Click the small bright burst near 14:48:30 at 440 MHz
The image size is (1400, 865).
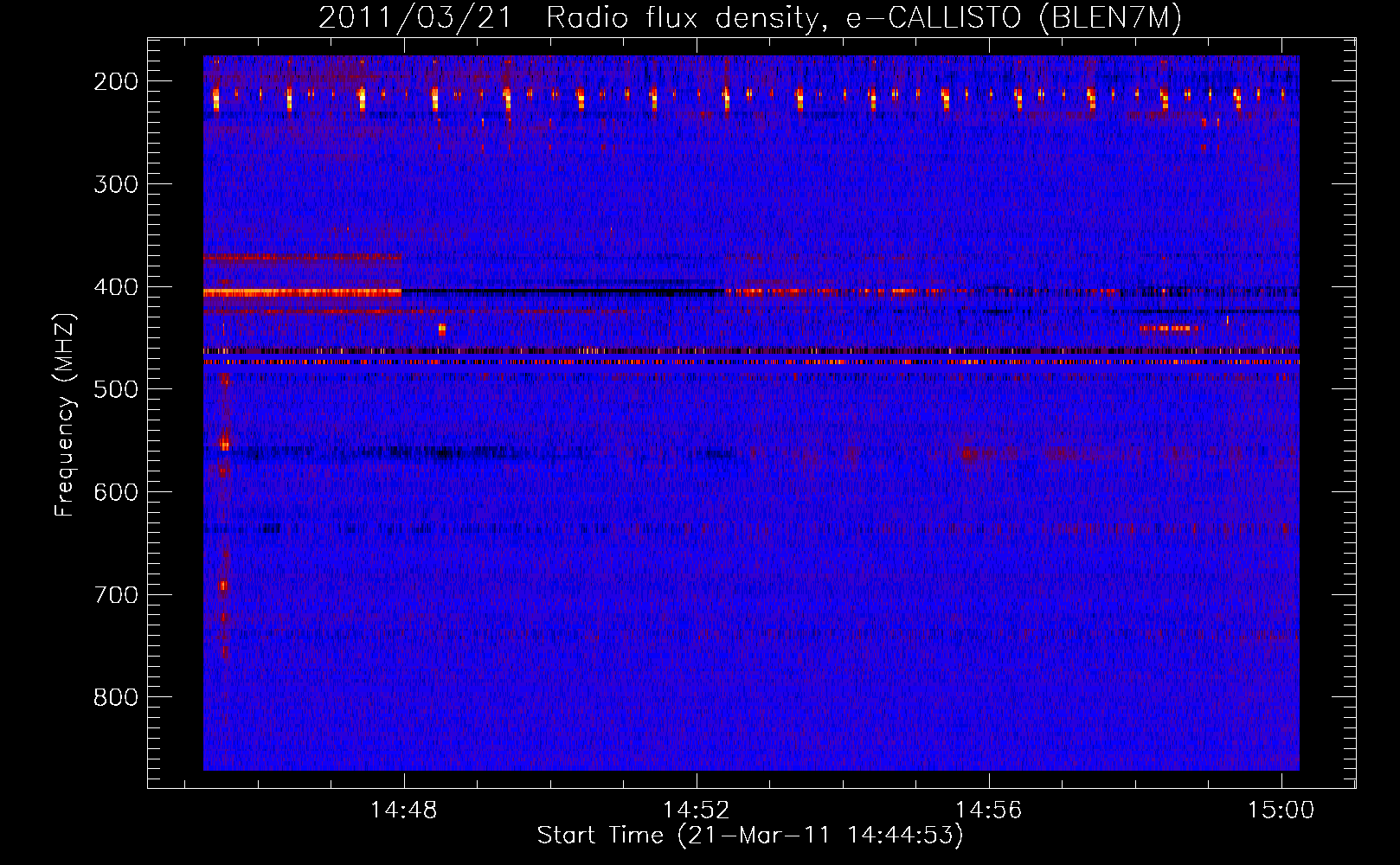[442, 329]
